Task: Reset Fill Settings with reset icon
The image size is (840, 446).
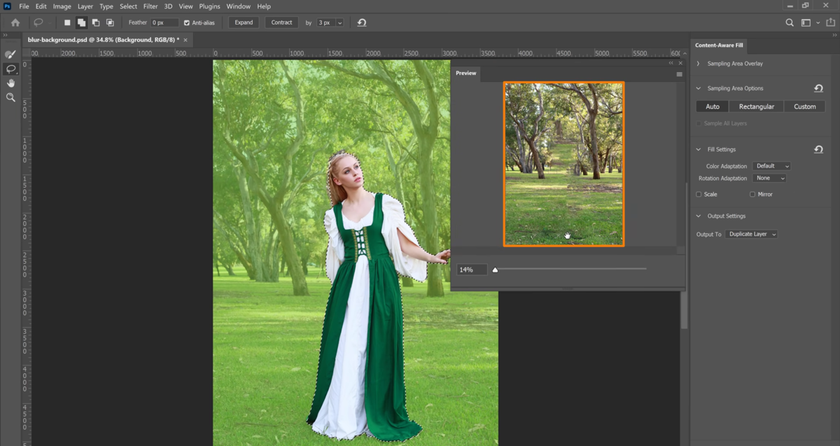Action: (818, 149)
